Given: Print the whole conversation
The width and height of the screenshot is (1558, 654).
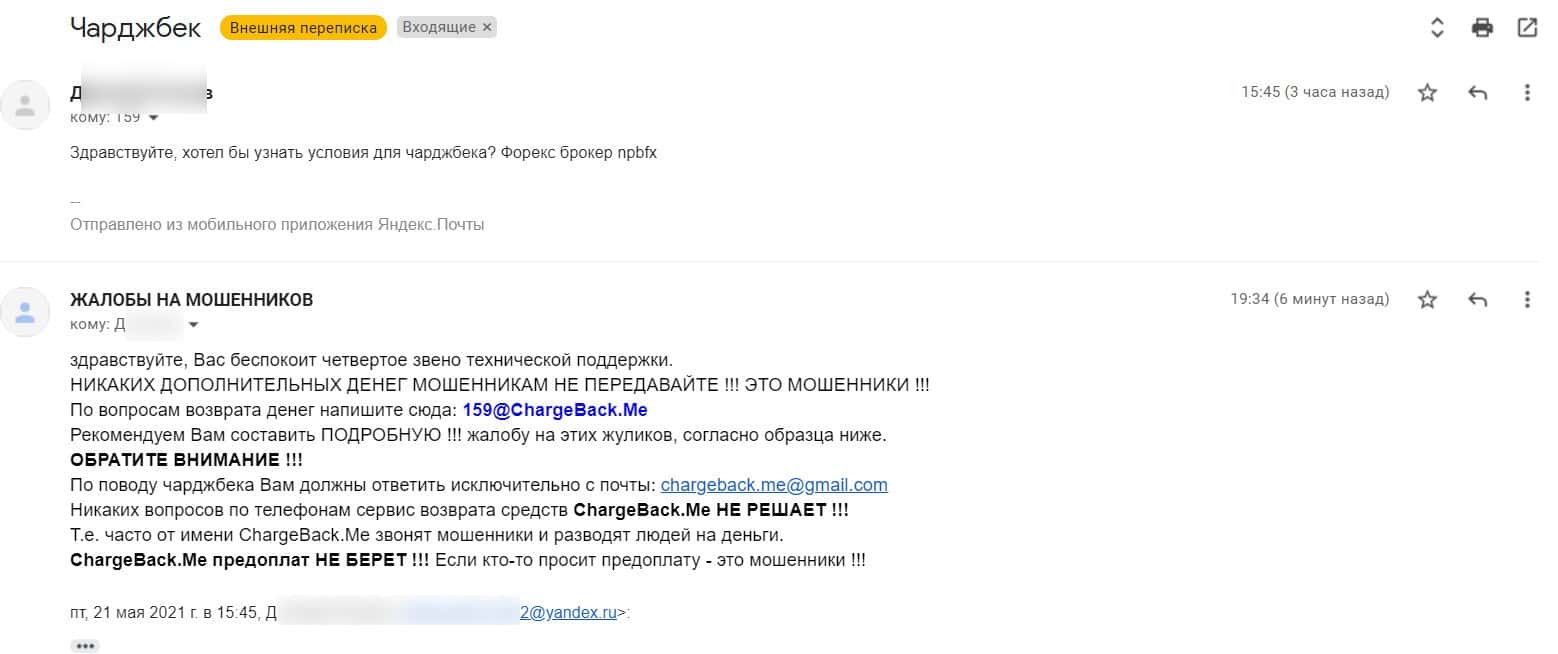Looking at the screenshot, I should click(x=1482, y=28).
